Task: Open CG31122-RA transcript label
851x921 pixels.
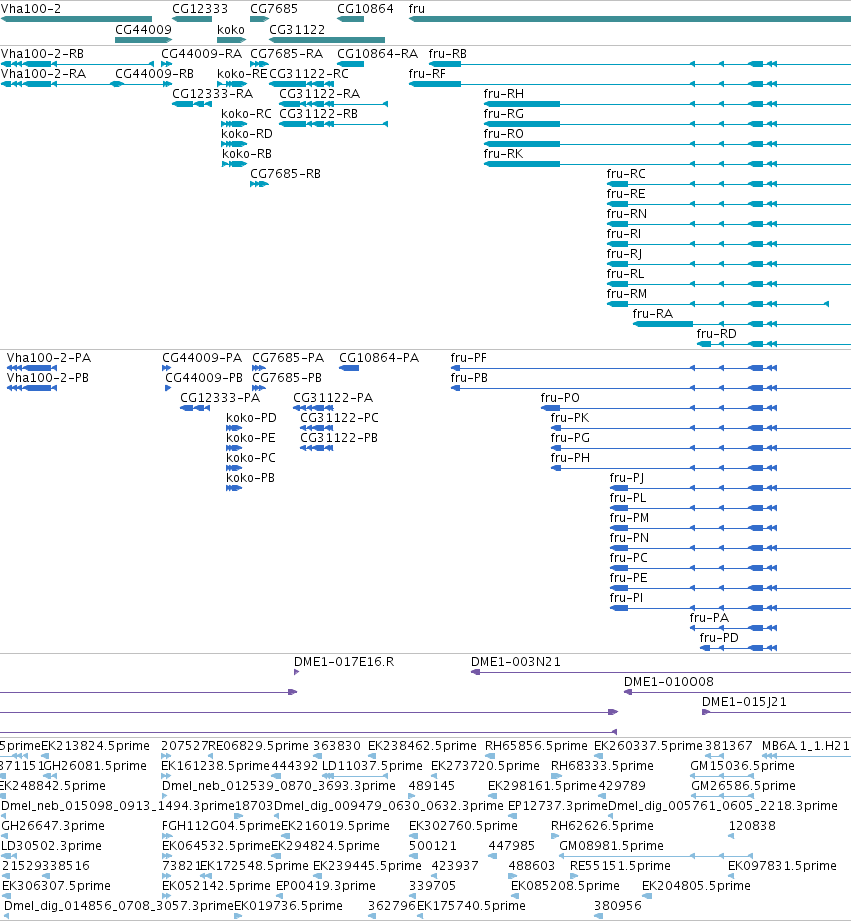Action: click(319, 93)
